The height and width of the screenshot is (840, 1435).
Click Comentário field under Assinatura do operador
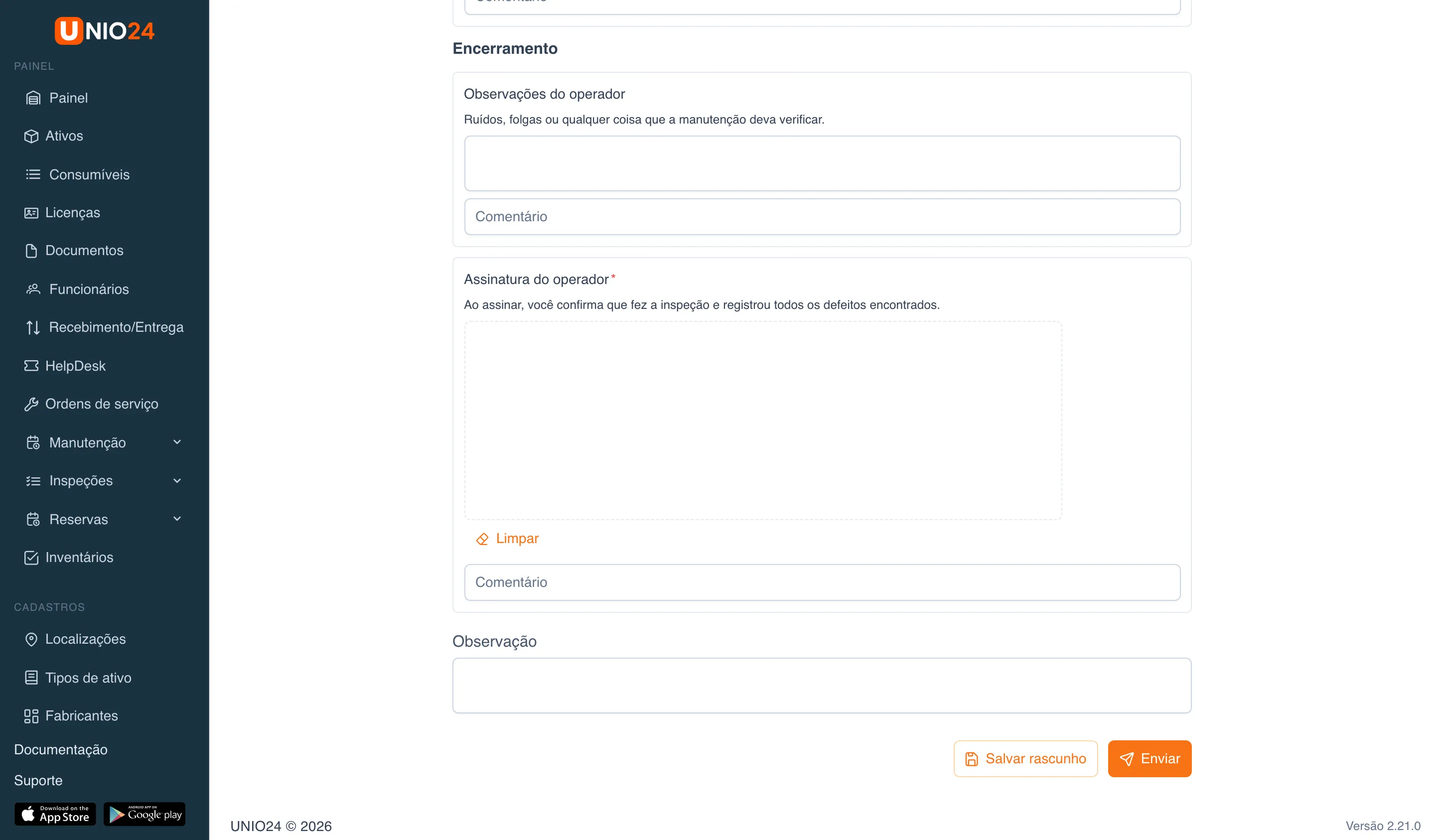[822, 582]
